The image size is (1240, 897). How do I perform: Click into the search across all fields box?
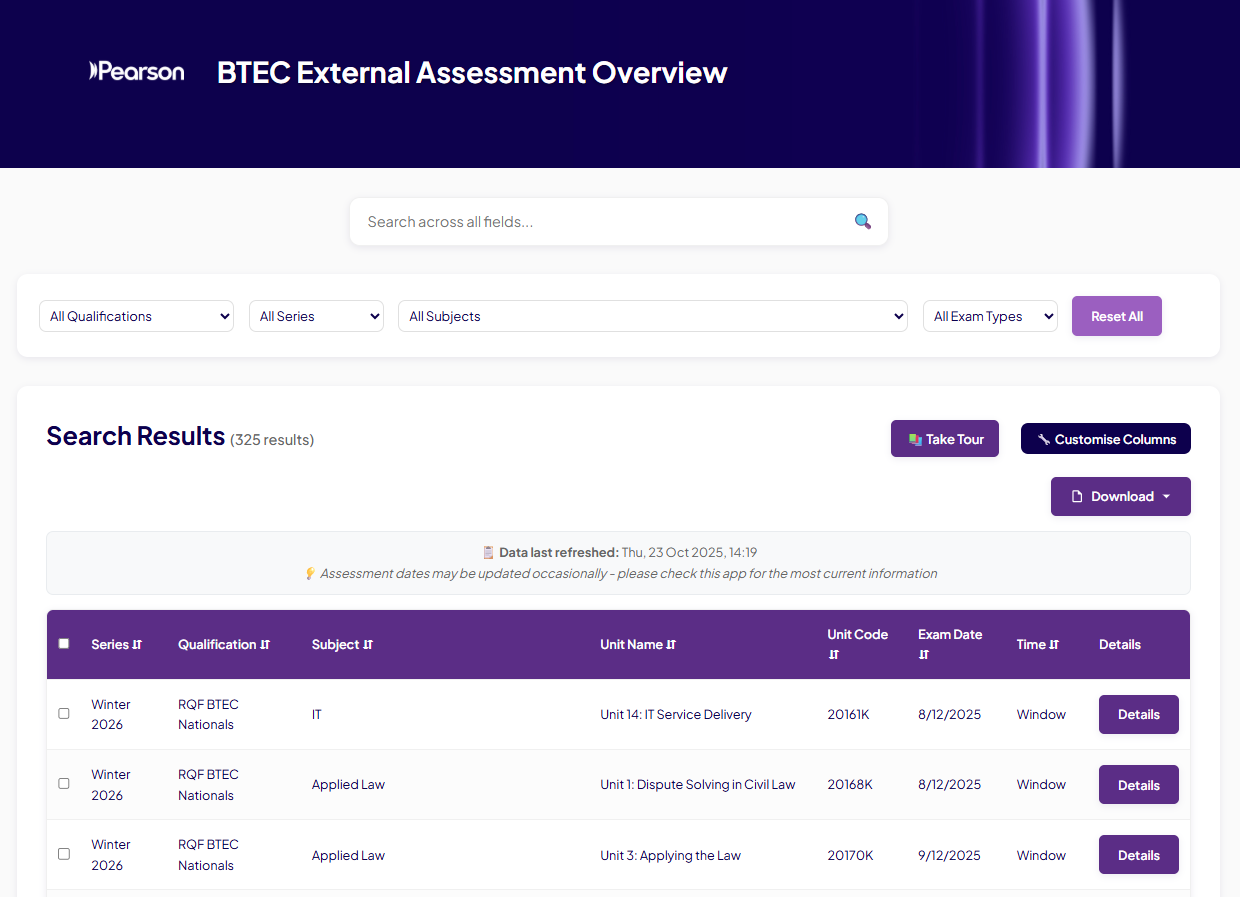(x=600, y=222)
